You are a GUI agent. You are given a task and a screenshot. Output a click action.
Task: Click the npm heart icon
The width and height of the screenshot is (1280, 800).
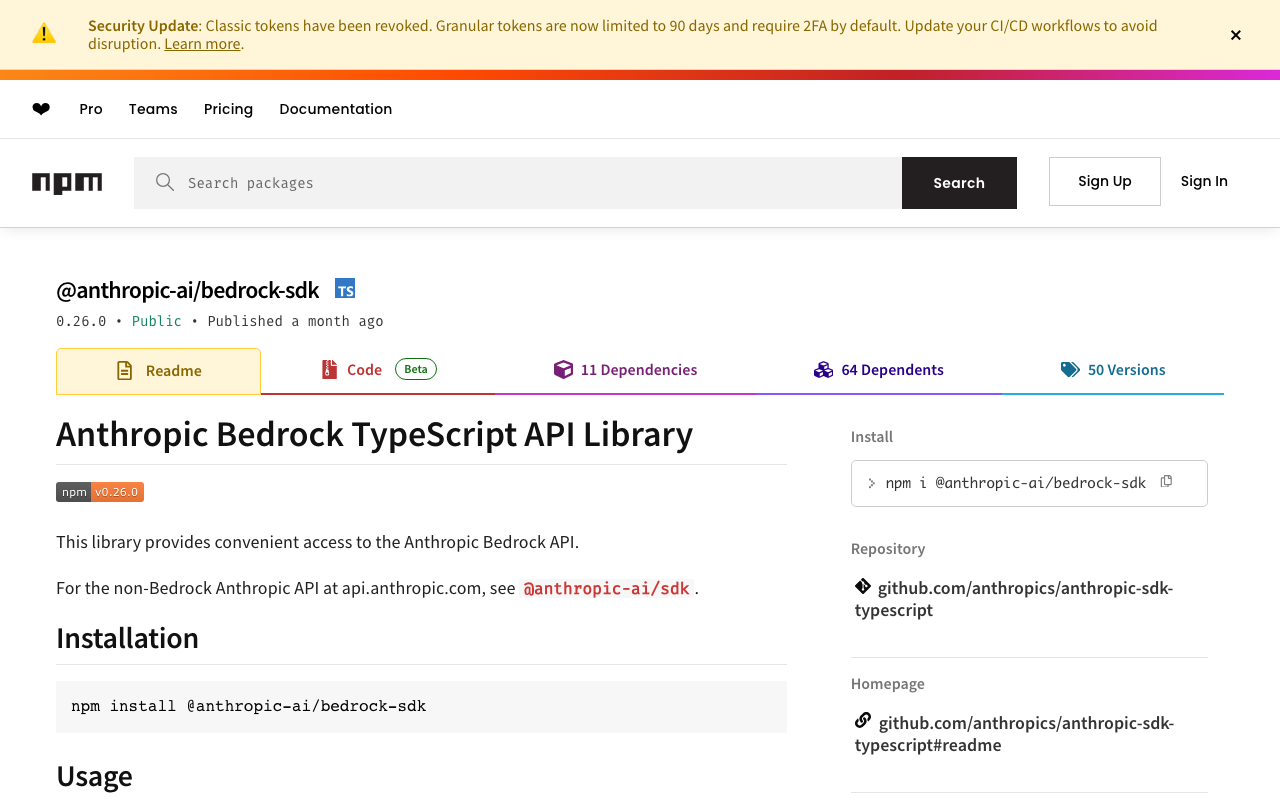(41, 109)
